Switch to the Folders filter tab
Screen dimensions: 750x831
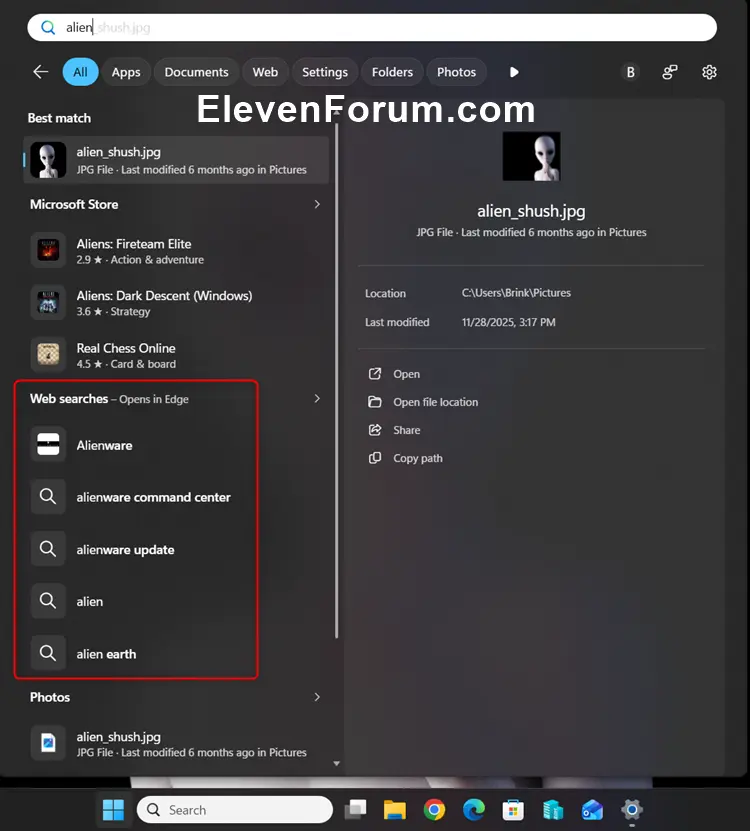coord(392,72)
